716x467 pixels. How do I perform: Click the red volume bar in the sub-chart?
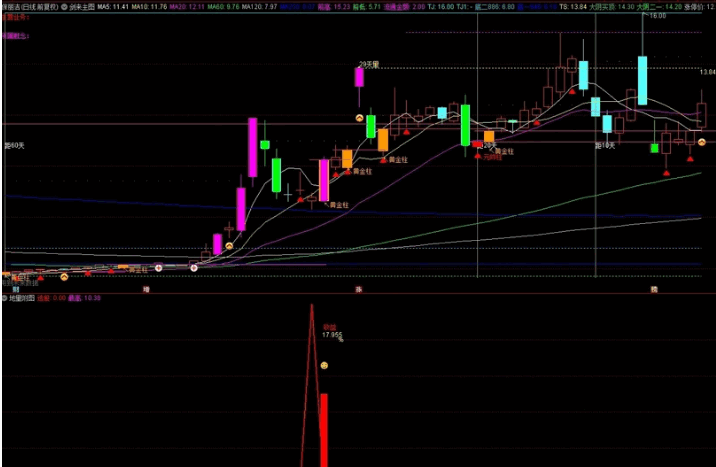click(324, 430)
